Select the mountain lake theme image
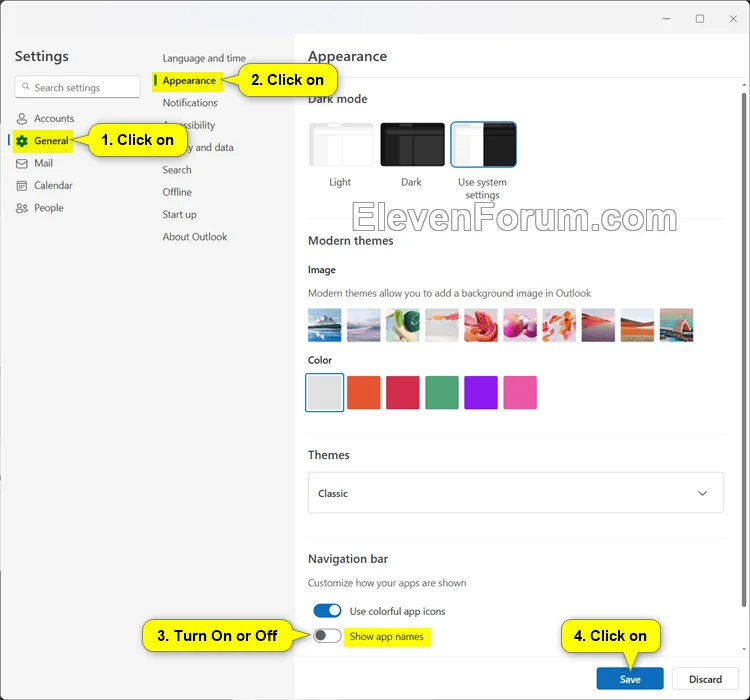Image resolution: width=750 pixels, height=700 pixels. 325,325
